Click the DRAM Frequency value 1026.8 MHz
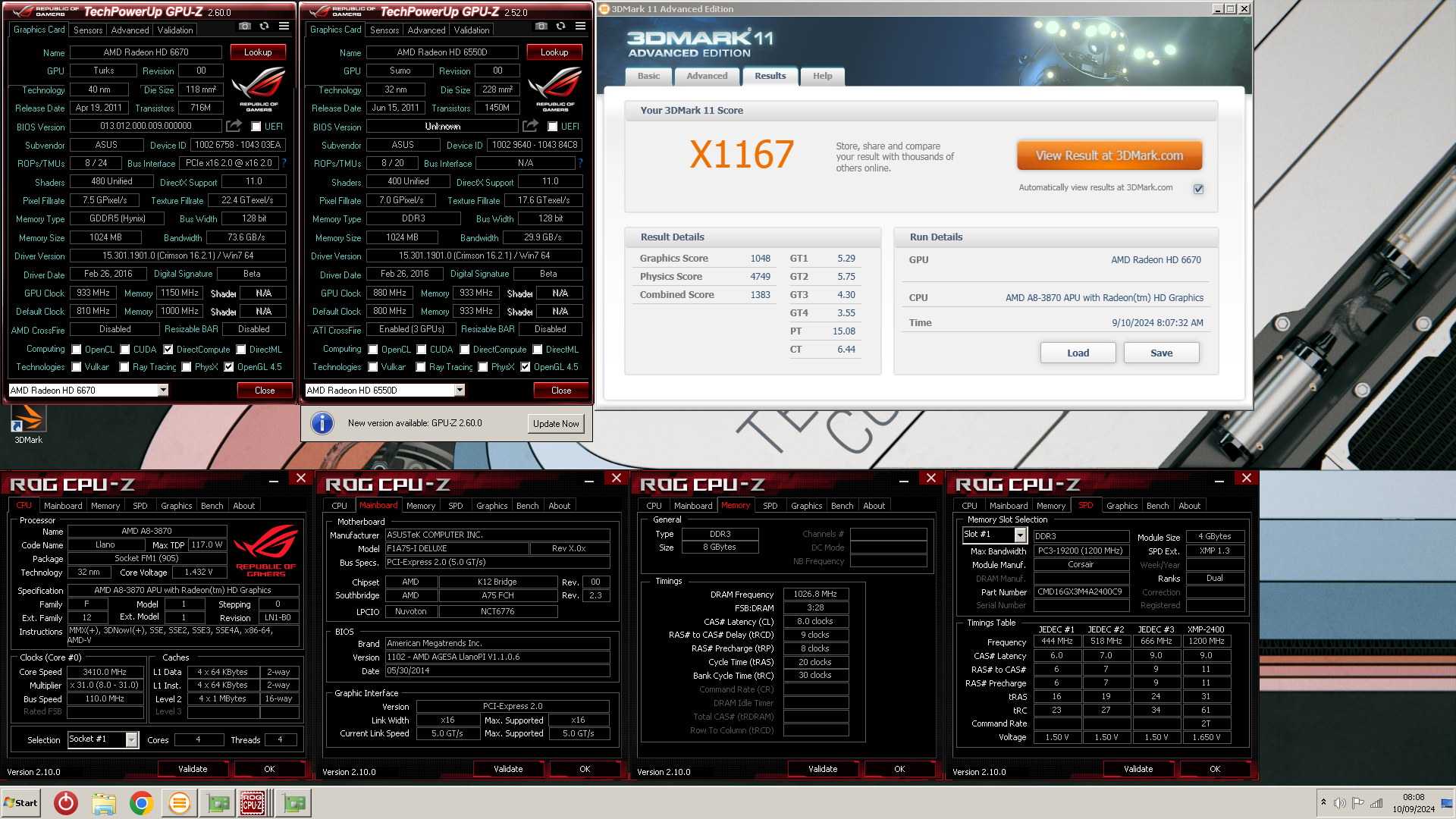This screenshot has height=819, width=1456. [815, 595]
